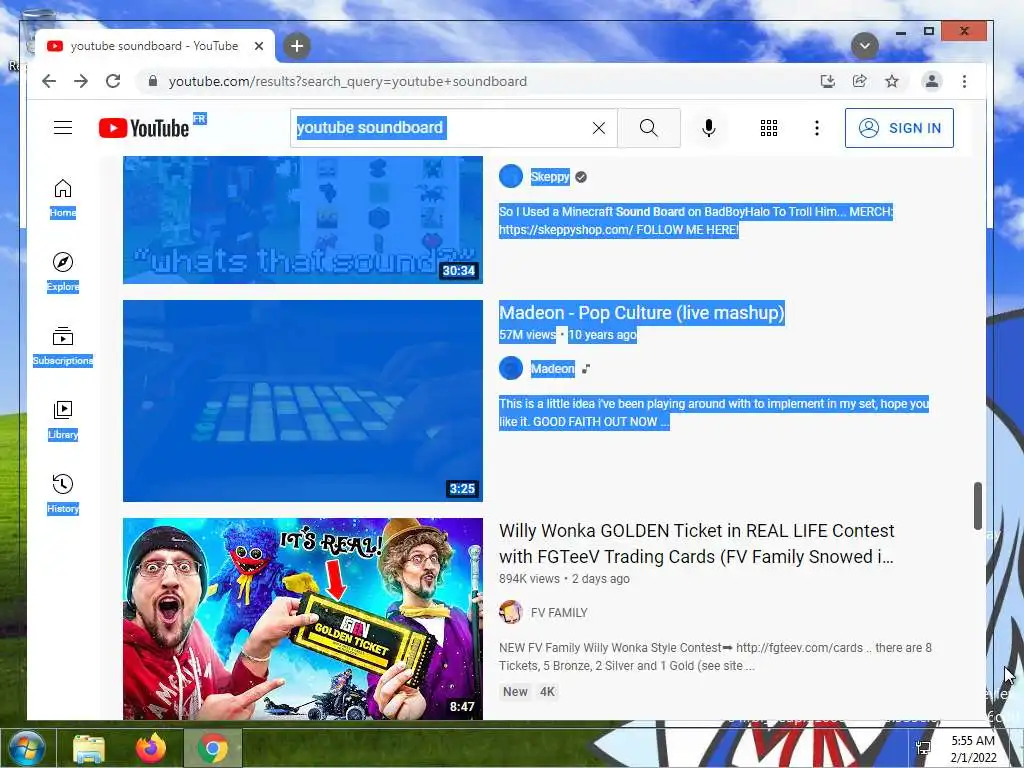The width and height of the screenshot is (1024, 768).
Task: Open the FV FAMILY channel avatar
Action: [511, 613]
